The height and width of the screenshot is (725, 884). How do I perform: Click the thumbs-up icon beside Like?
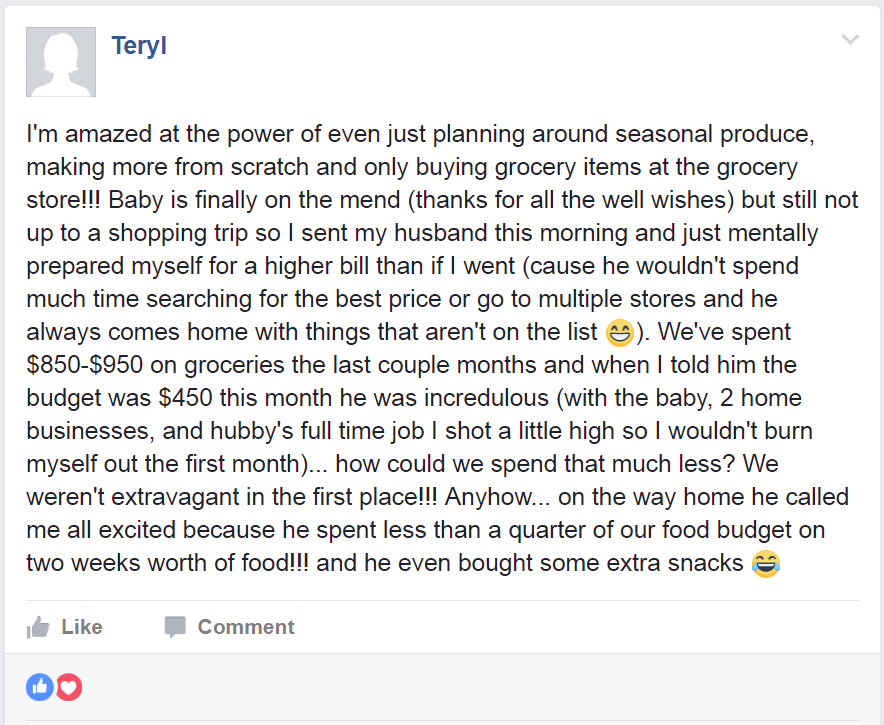39,627
